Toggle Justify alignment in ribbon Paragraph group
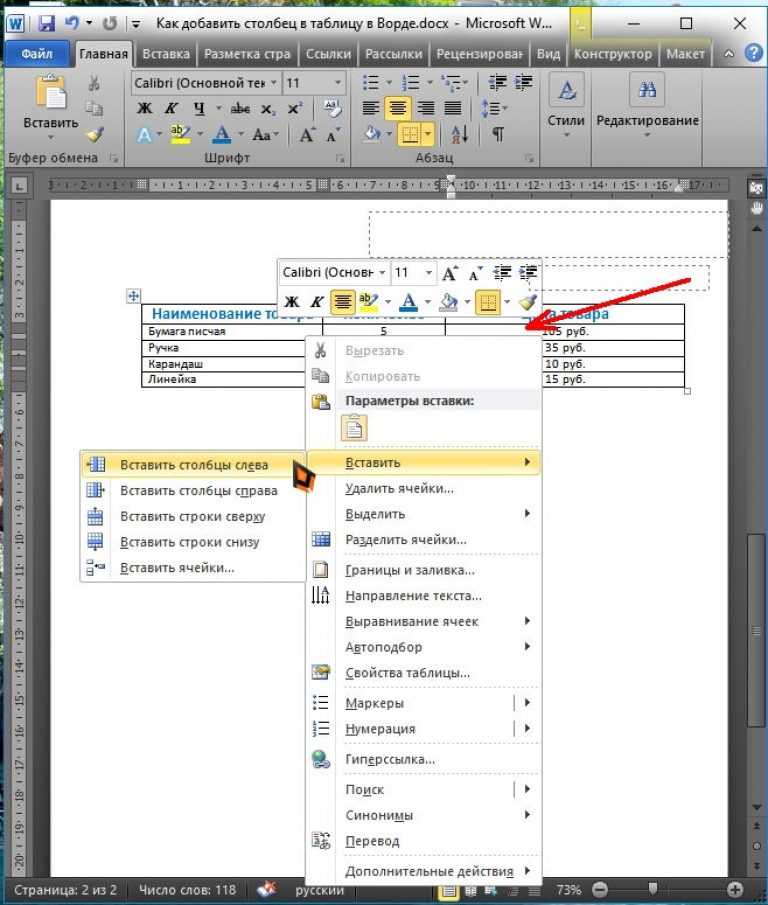 click(x=453, y=108)
